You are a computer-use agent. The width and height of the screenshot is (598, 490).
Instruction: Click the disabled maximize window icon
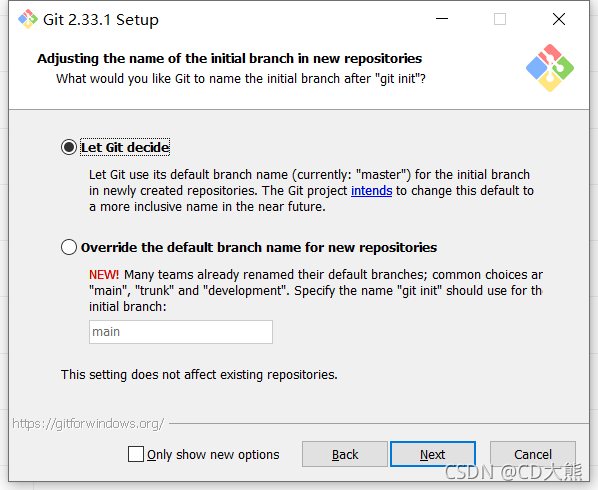(500, 19)
